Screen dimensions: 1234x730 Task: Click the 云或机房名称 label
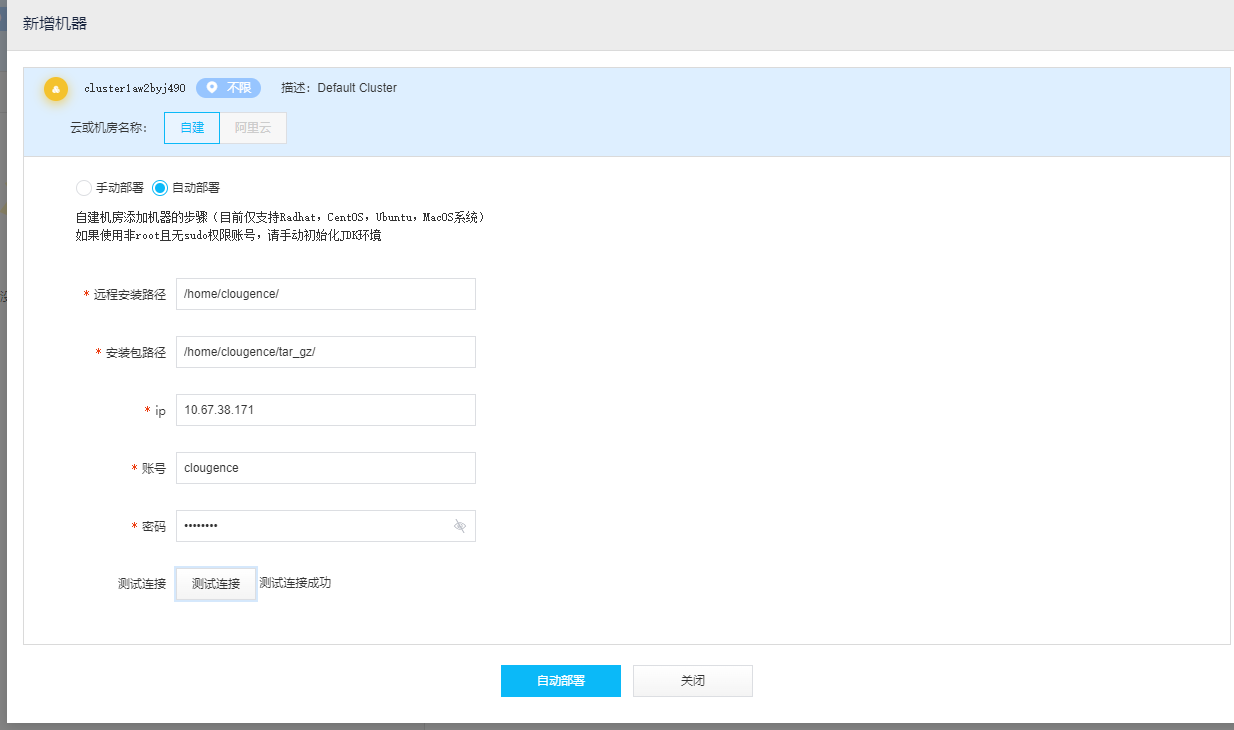click(x=108, y=128)
